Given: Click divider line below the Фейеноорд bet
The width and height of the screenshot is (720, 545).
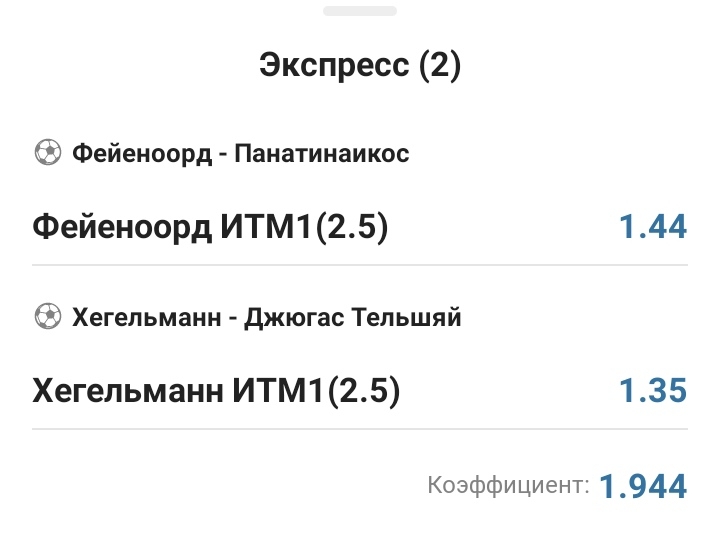Looking at the screenshot, I should click(359, 265).
